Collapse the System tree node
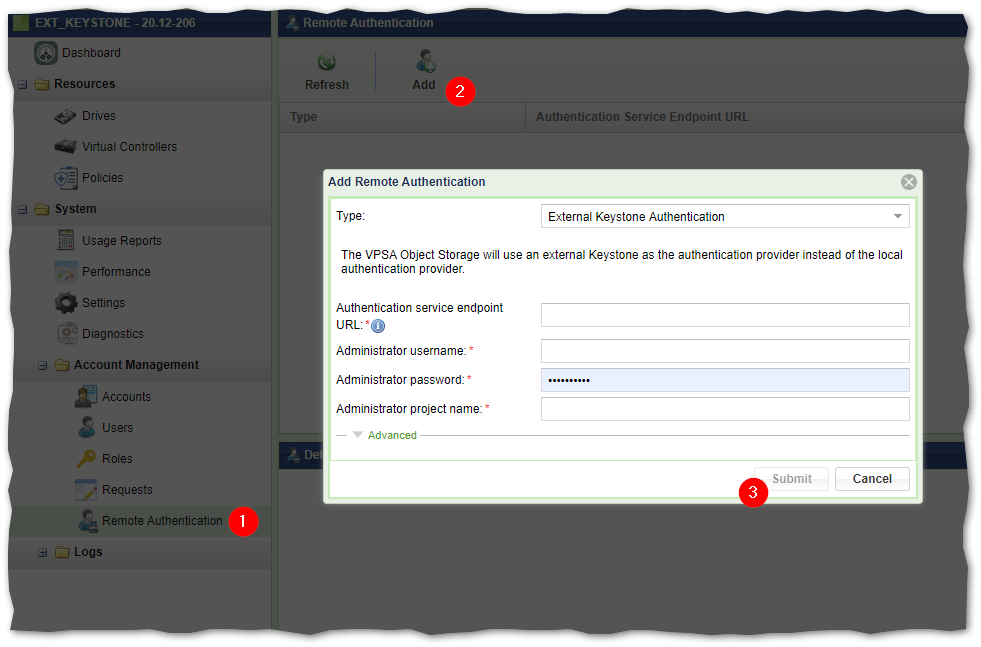981x647 pixels. [23, 210]
